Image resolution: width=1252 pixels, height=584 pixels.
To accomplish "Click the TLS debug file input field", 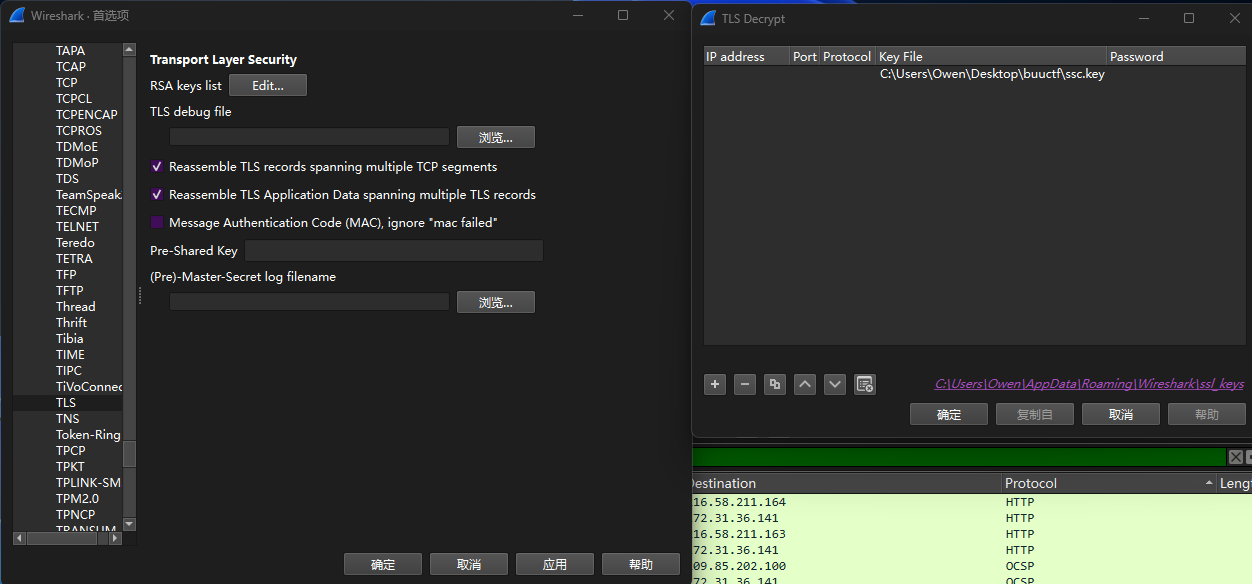I will [x=309, y=137].
